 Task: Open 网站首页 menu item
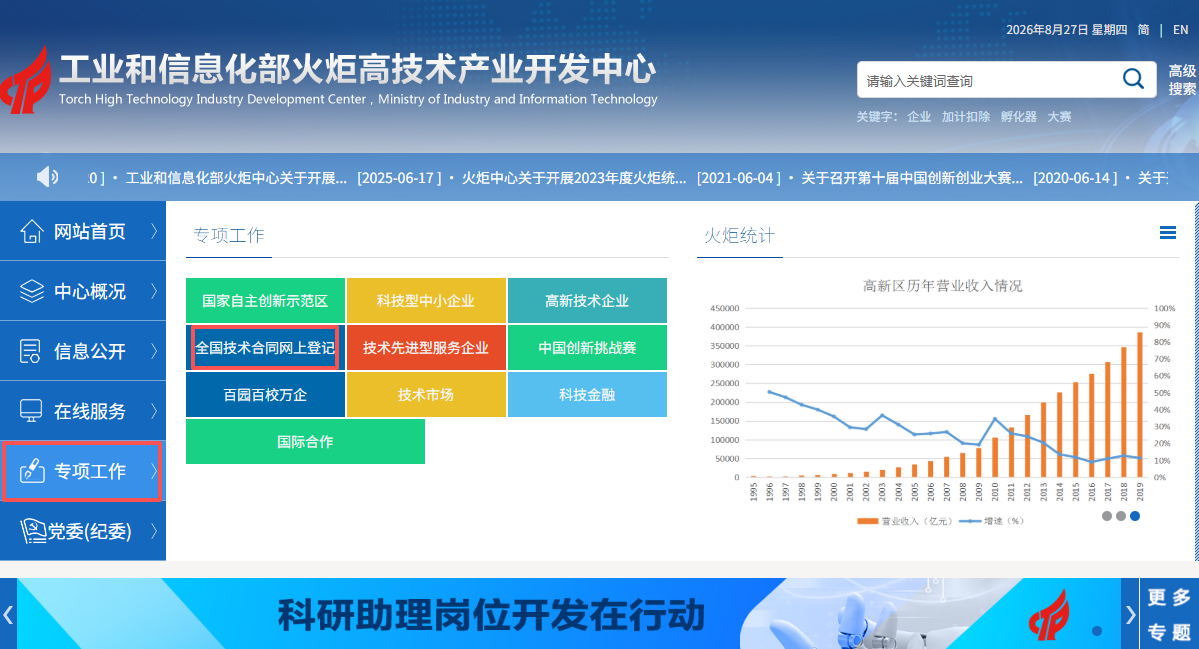[x=83, y=231]
